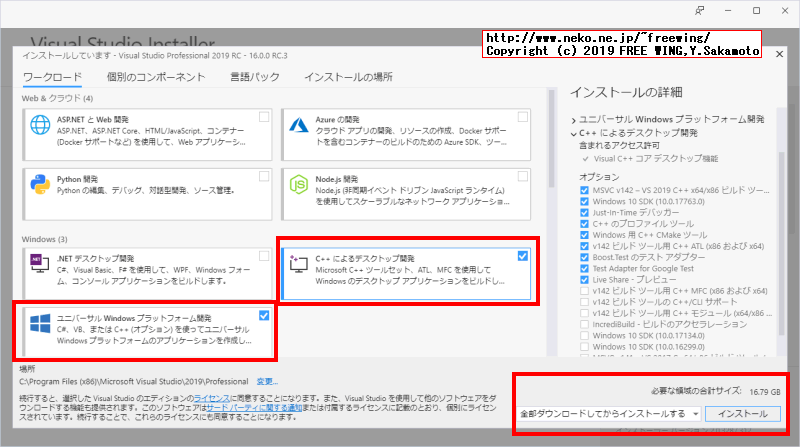Uncheck Universal Windows Platform development workload
This screenshot has width=800, height=447.
click(264, 316)
